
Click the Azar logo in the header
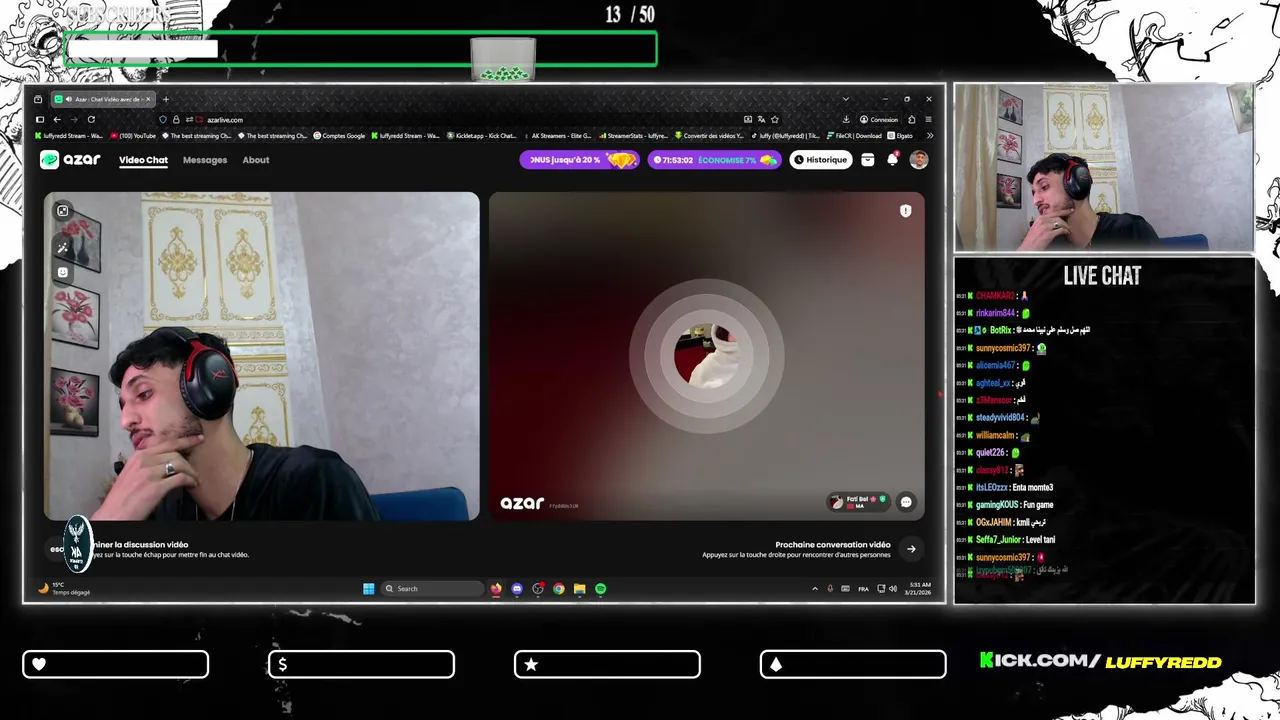(70, 160)
